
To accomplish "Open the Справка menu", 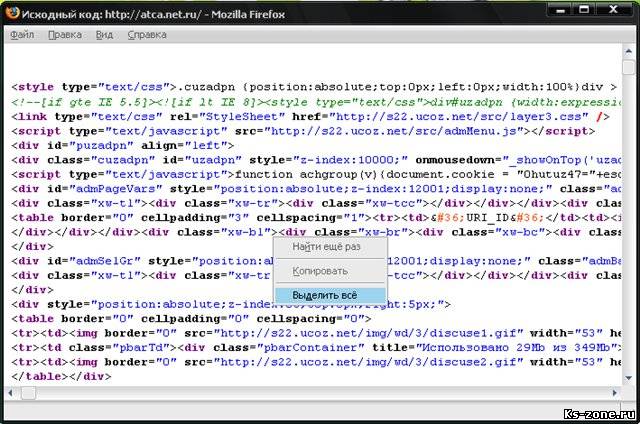I will [147, 35].
